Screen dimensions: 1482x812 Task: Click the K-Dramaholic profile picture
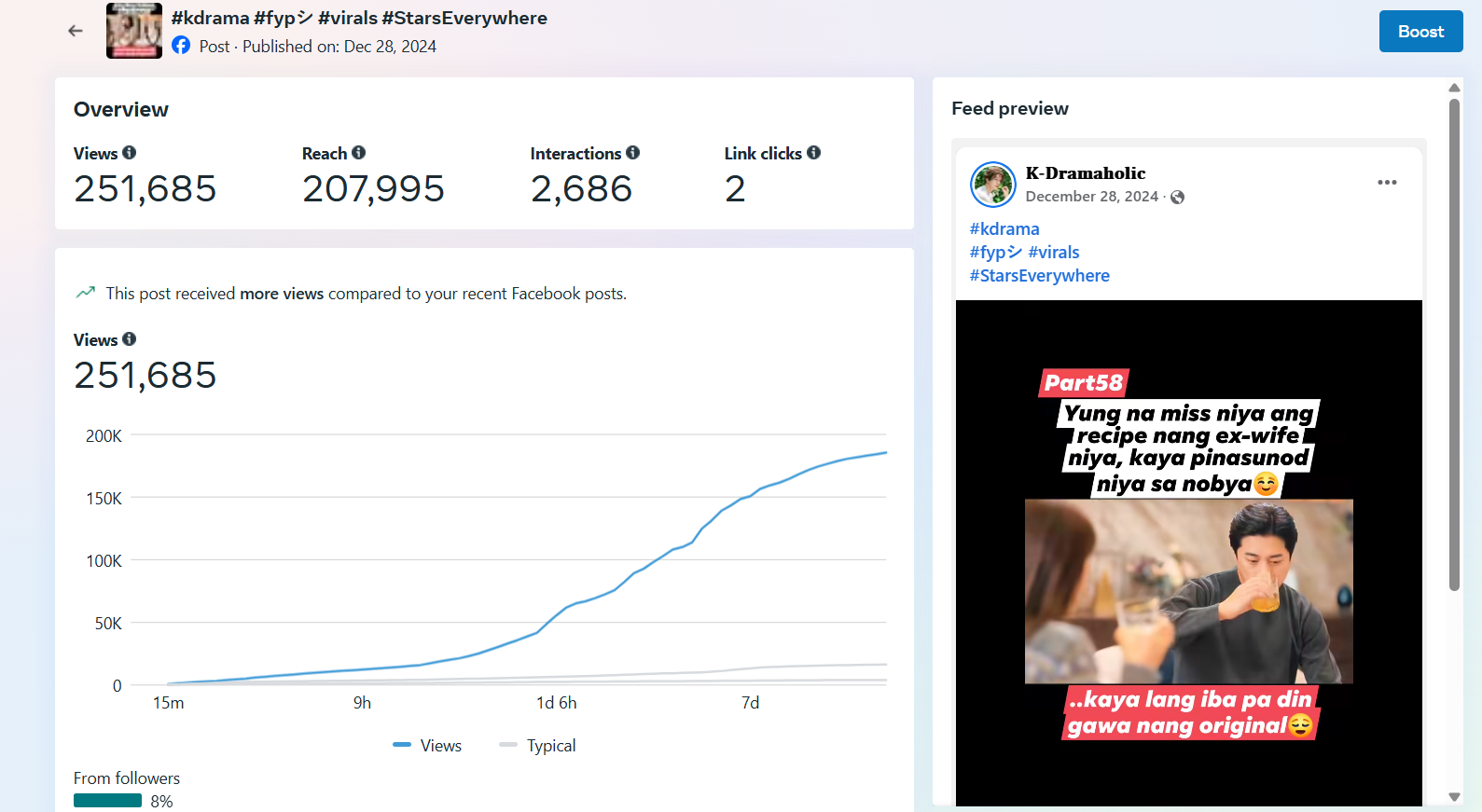[993, 185]
